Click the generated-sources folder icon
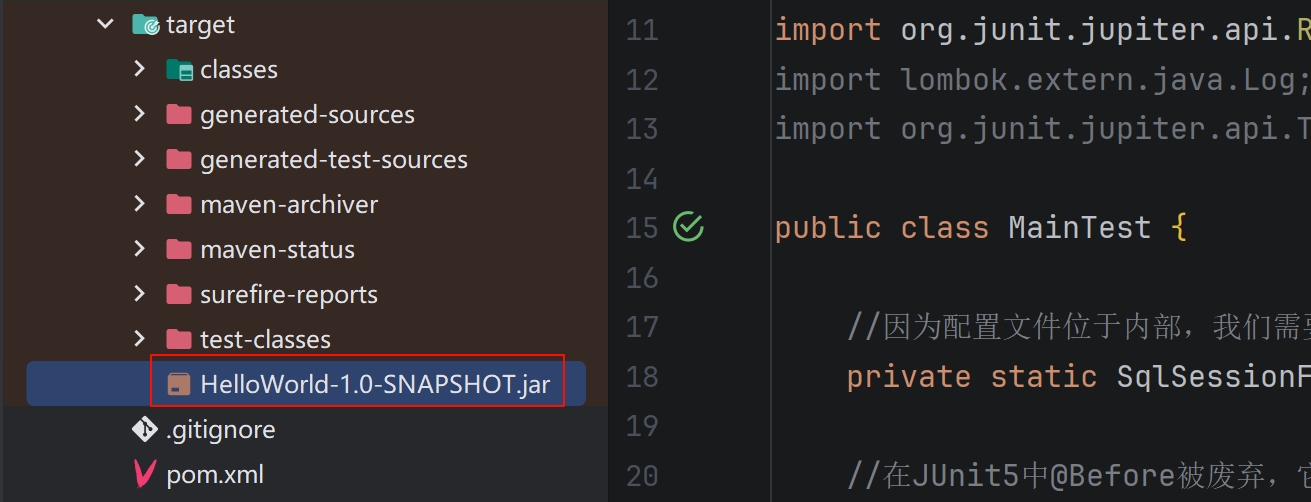Screen dimensions: 1311x502 tap(179, 115)
